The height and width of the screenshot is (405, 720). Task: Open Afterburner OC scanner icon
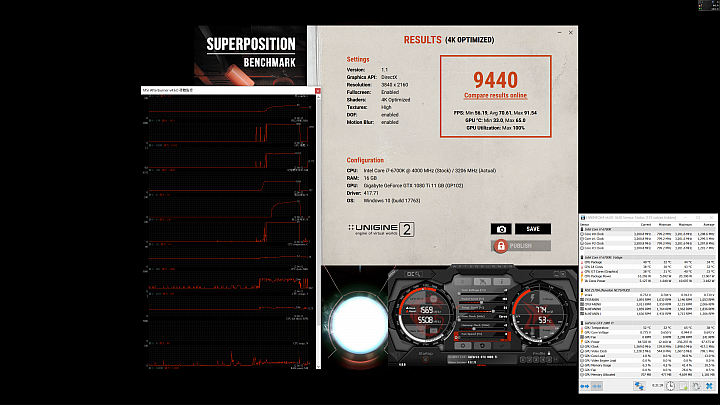click(413, 274)
